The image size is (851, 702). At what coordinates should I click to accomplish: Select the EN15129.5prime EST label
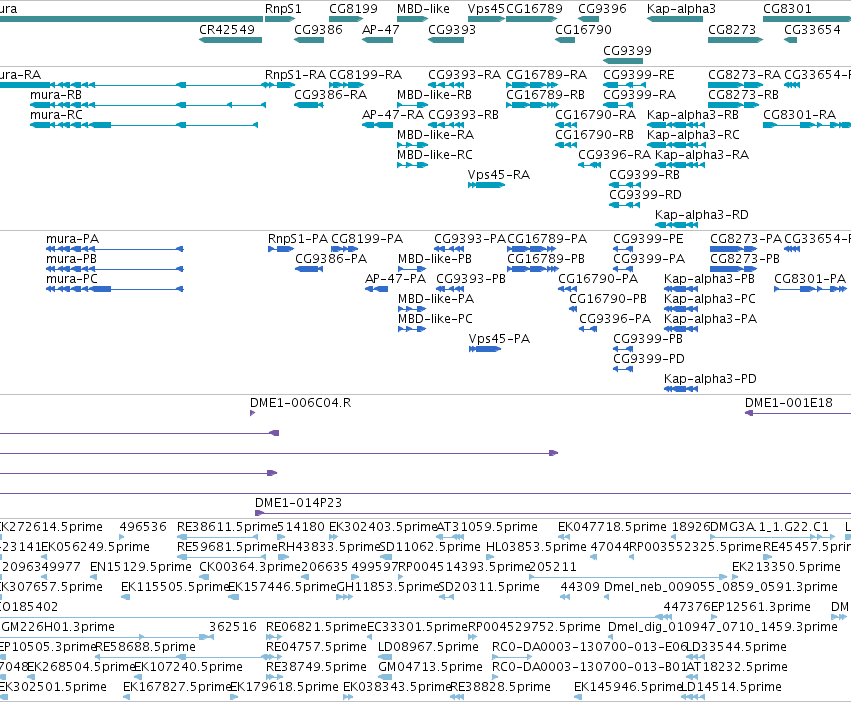click(141, 567)
